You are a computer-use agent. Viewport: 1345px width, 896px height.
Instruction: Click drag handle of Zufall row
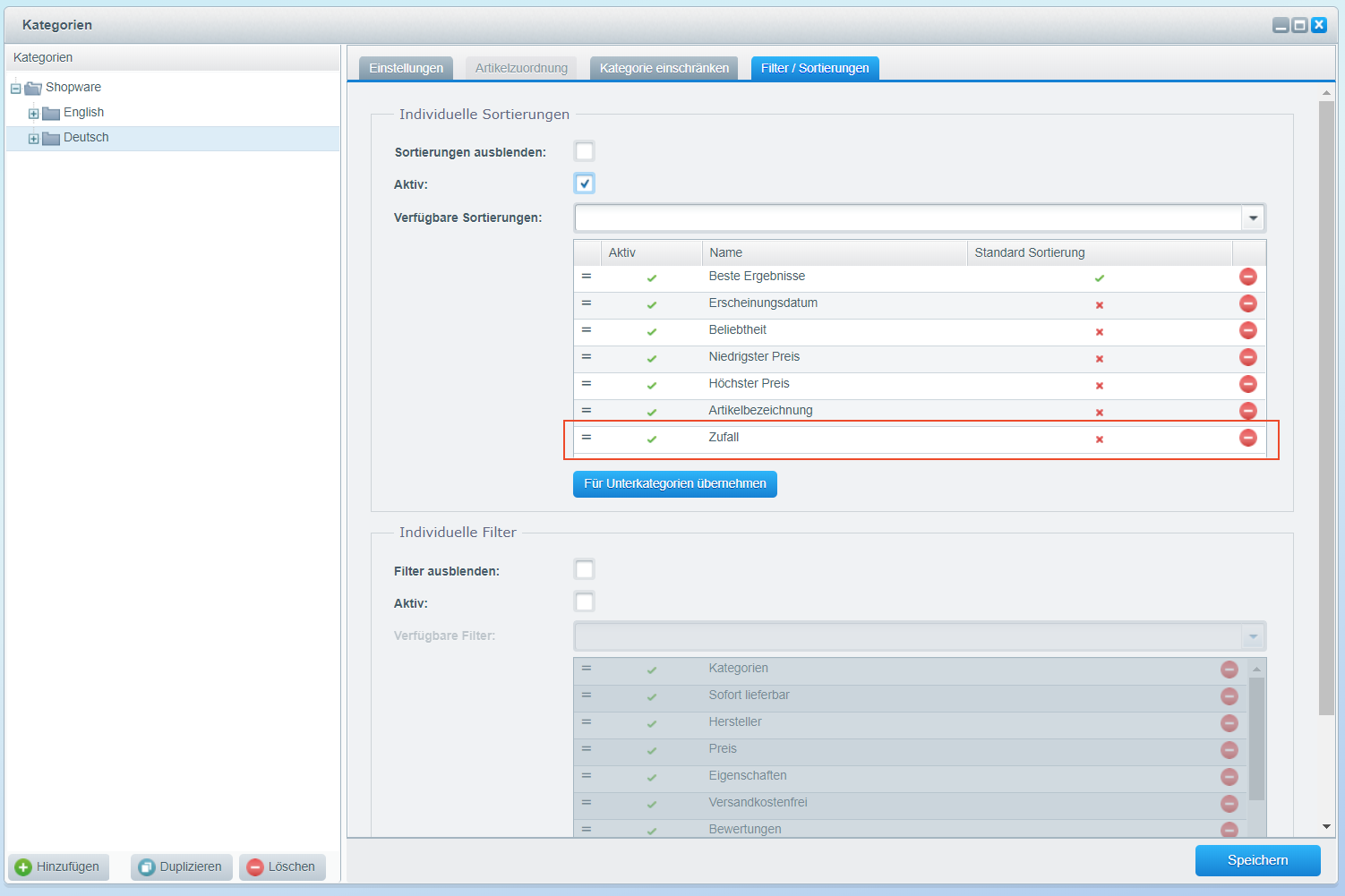coord(587,438)
